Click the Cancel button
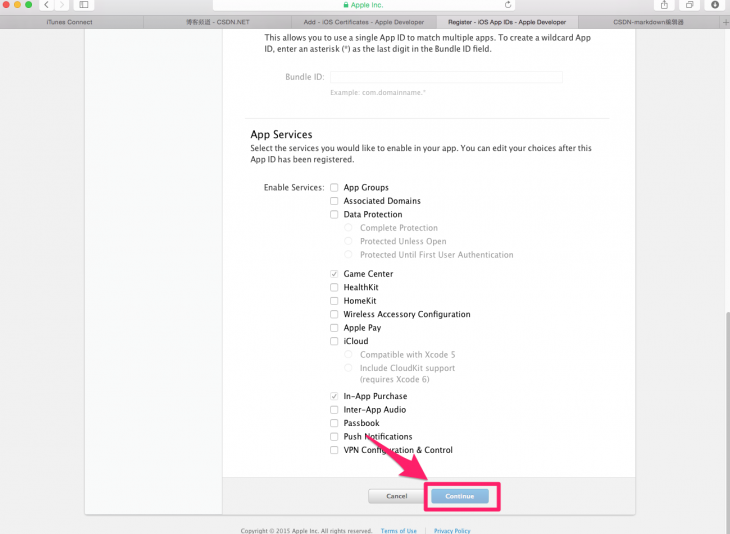This screenshot has height=534, width=730. [x=397, y=496]
